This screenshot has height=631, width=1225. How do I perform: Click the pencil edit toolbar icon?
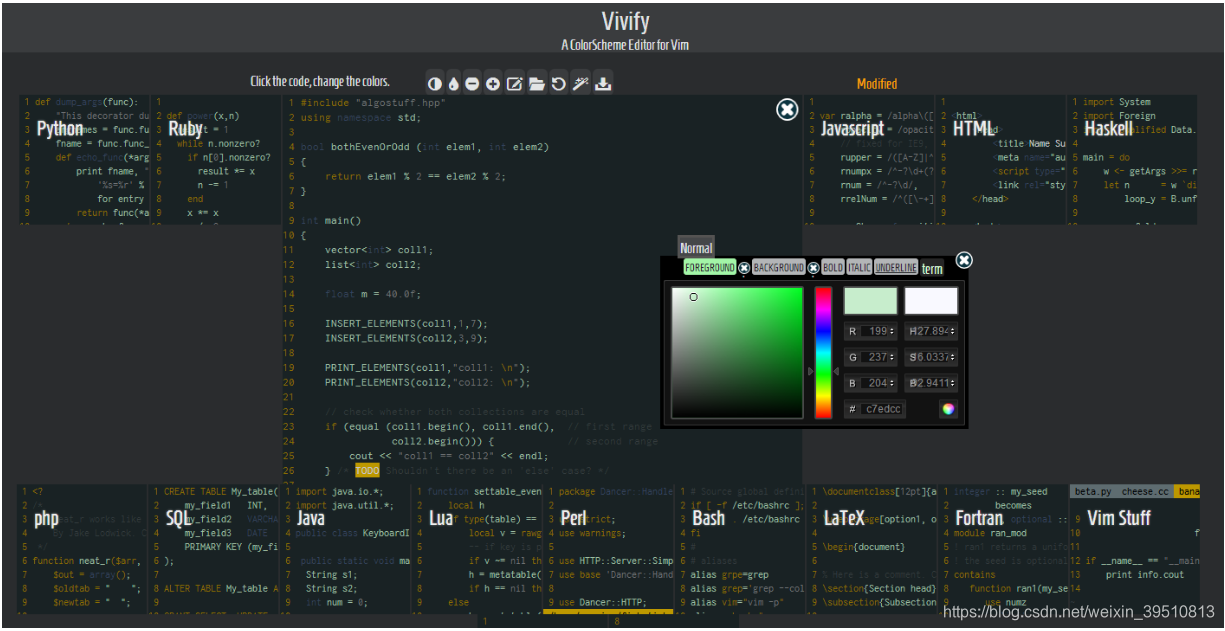tap(515, 84)
